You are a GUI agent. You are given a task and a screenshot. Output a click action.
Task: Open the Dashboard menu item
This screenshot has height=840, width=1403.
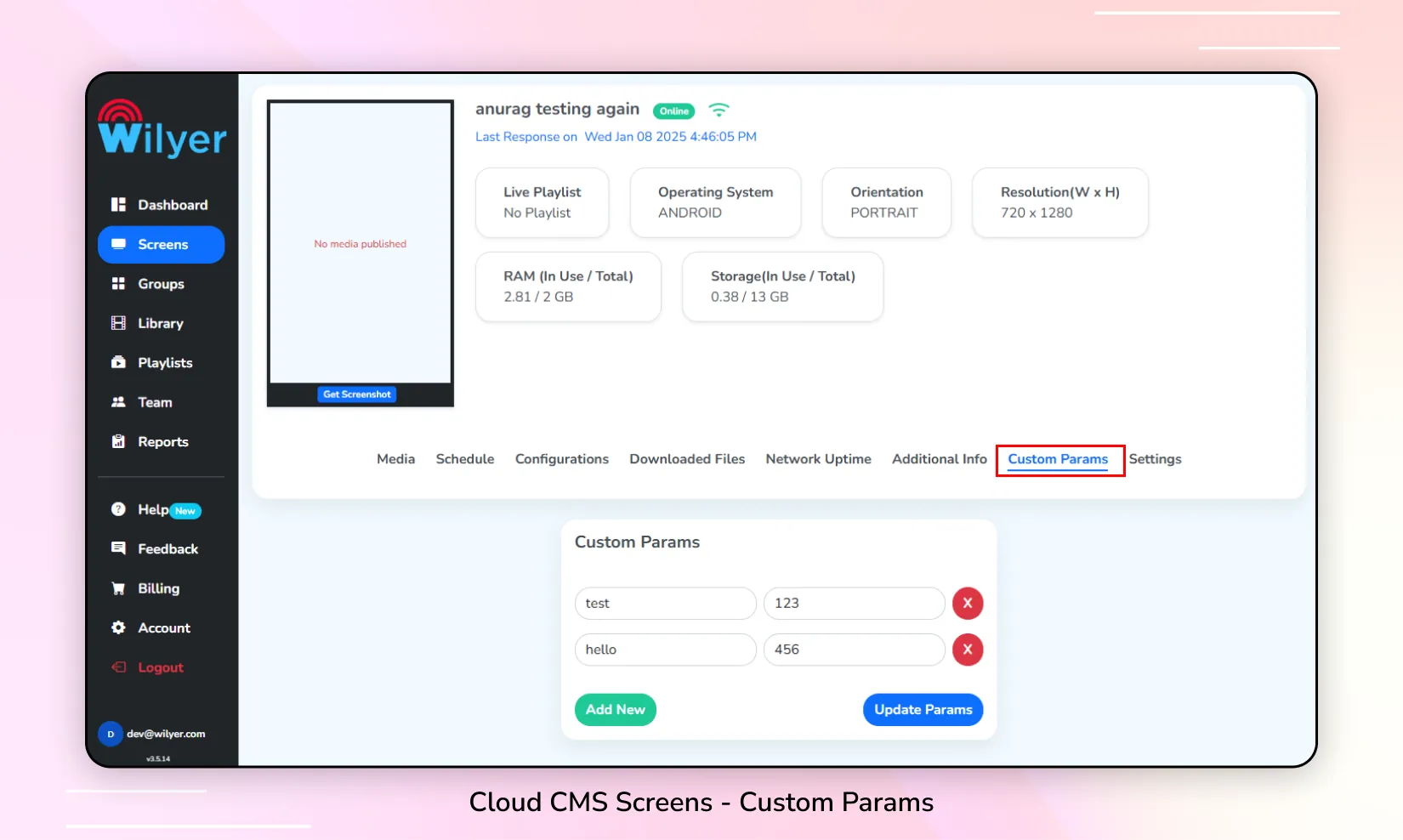[161, 205]
